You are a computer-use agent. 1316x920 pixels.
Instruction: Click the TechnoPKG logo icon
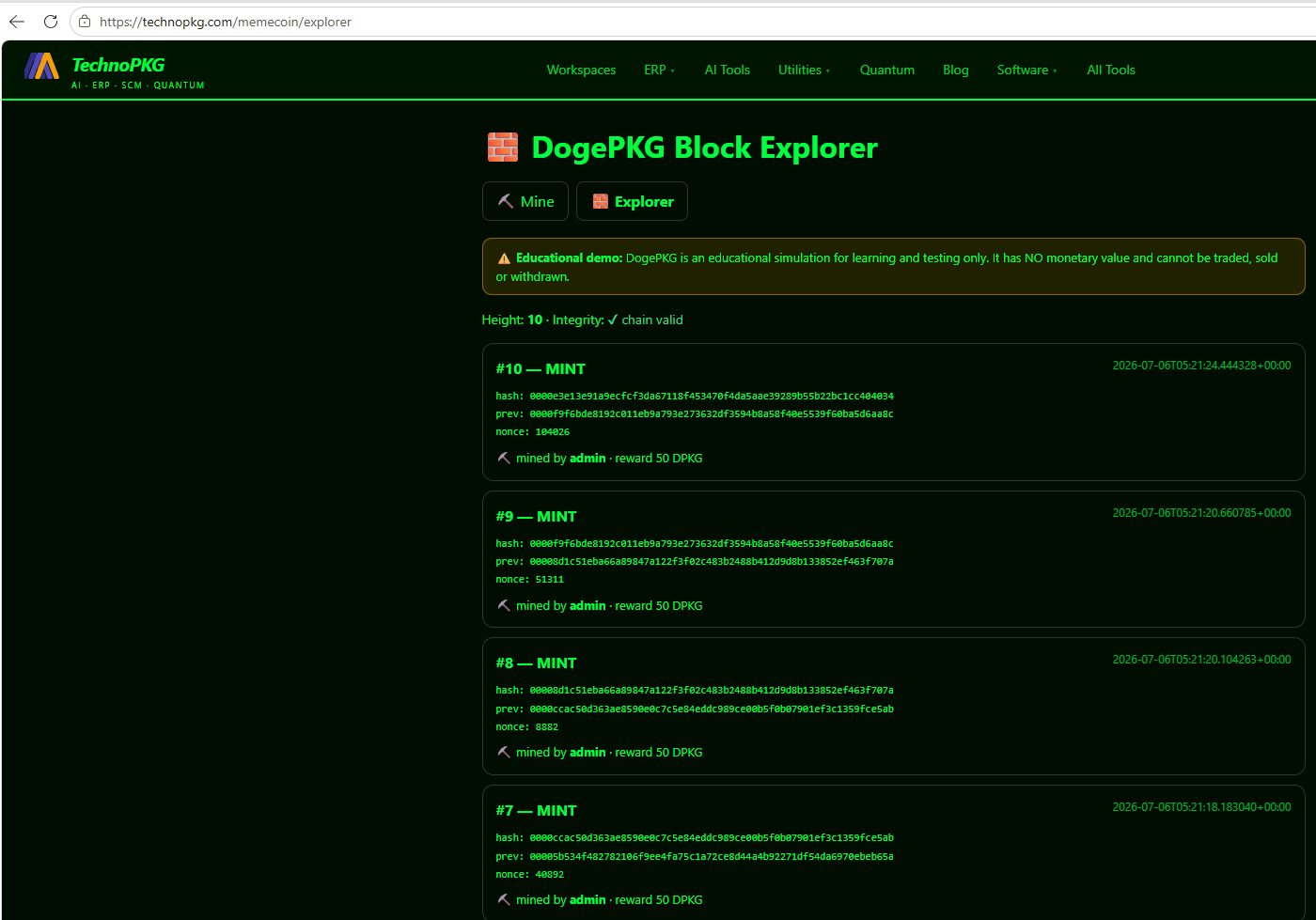pyautogui.click(x=41, y=66)
